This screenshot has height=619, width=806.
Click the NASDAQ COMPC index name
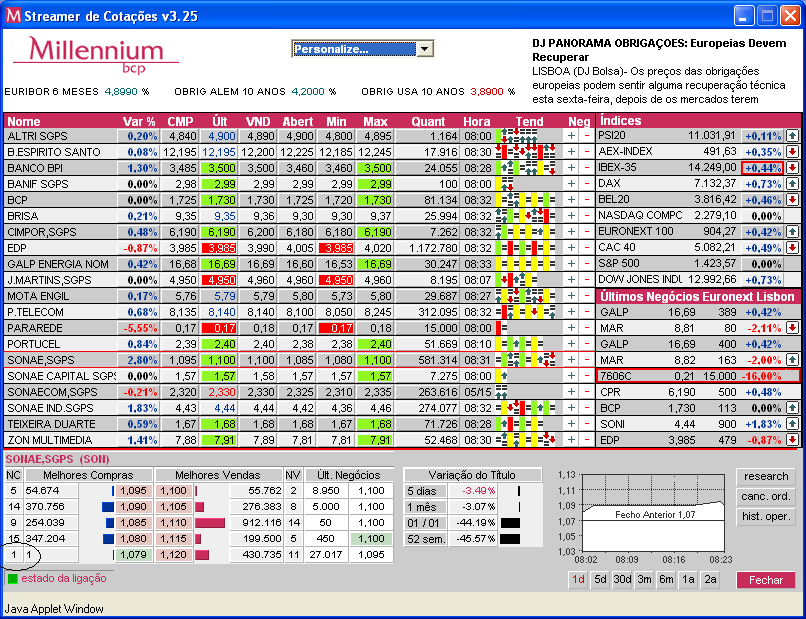[x=640, y=215]
